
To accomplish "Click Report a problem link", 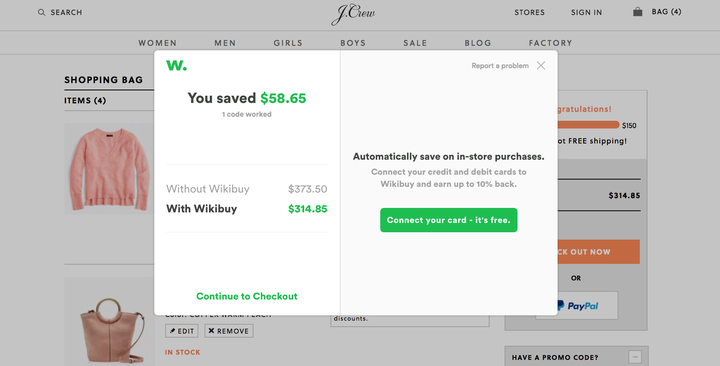I will (x=500, y=66).
